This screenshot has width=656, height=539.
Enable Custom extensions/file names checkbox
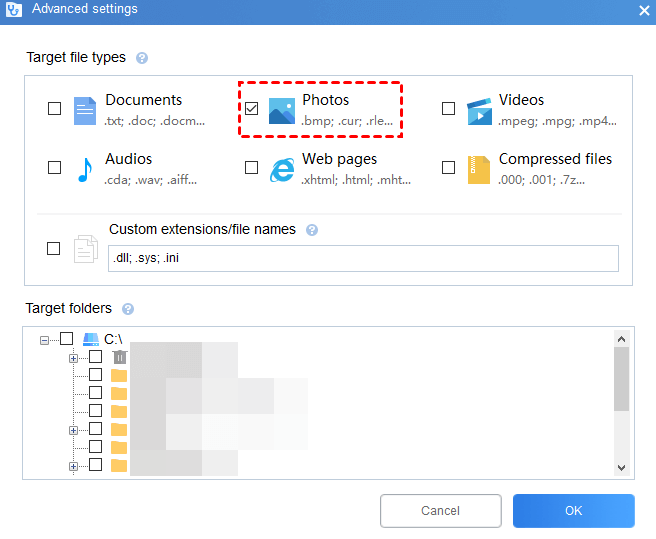point(54,248)
